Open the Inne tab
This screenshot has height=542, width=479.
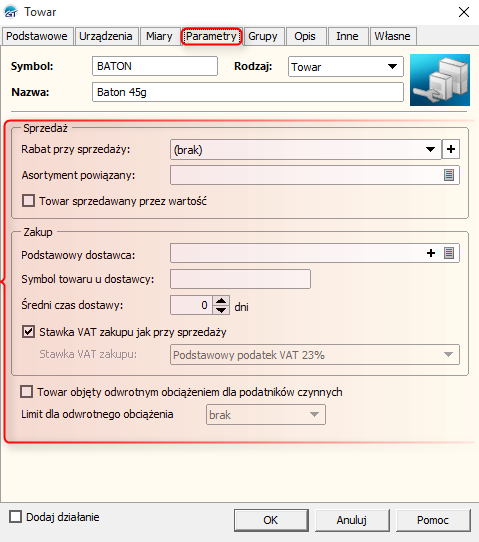347,36
